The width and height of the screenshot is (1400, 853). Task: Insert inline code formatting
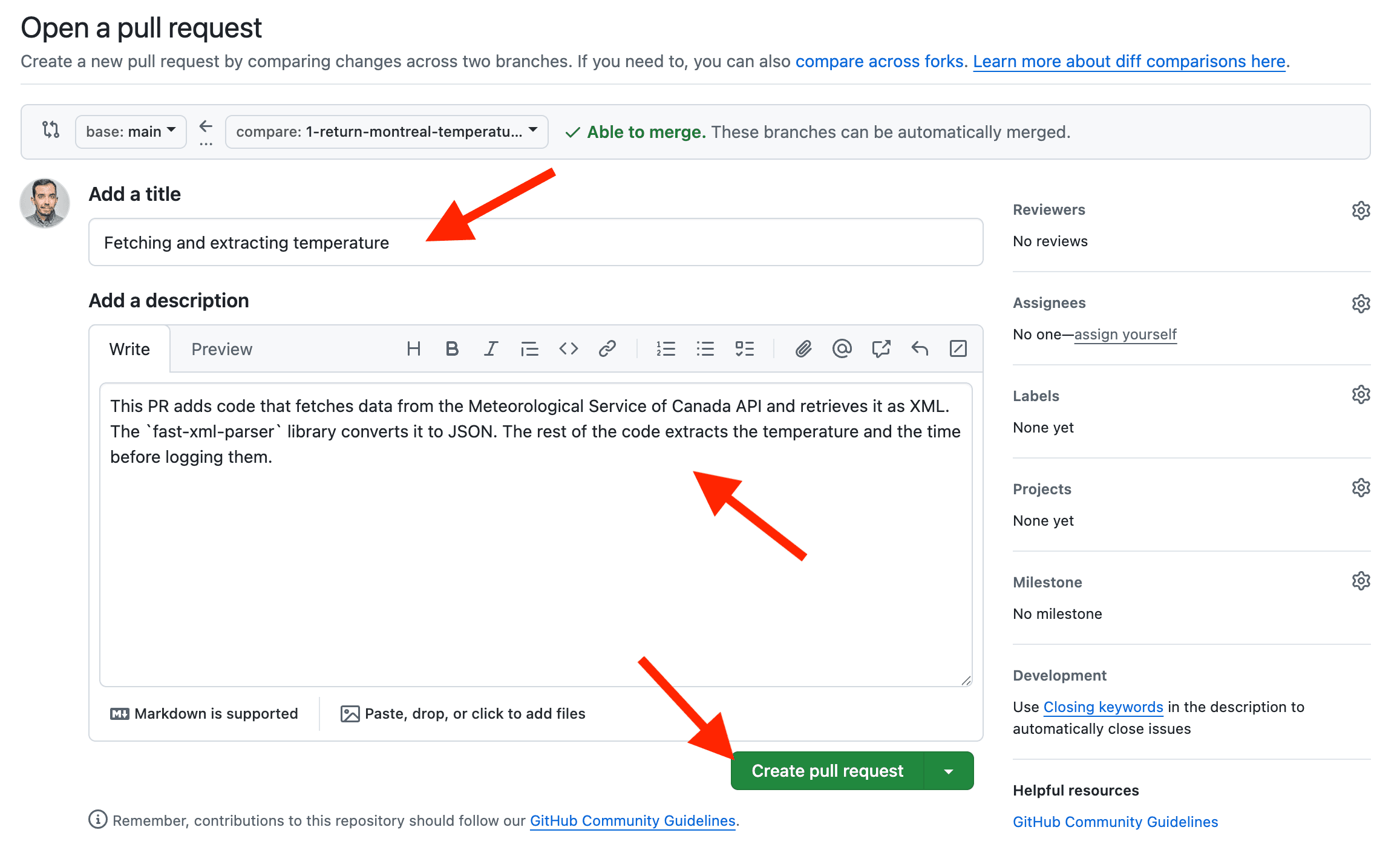pos(569,349)
